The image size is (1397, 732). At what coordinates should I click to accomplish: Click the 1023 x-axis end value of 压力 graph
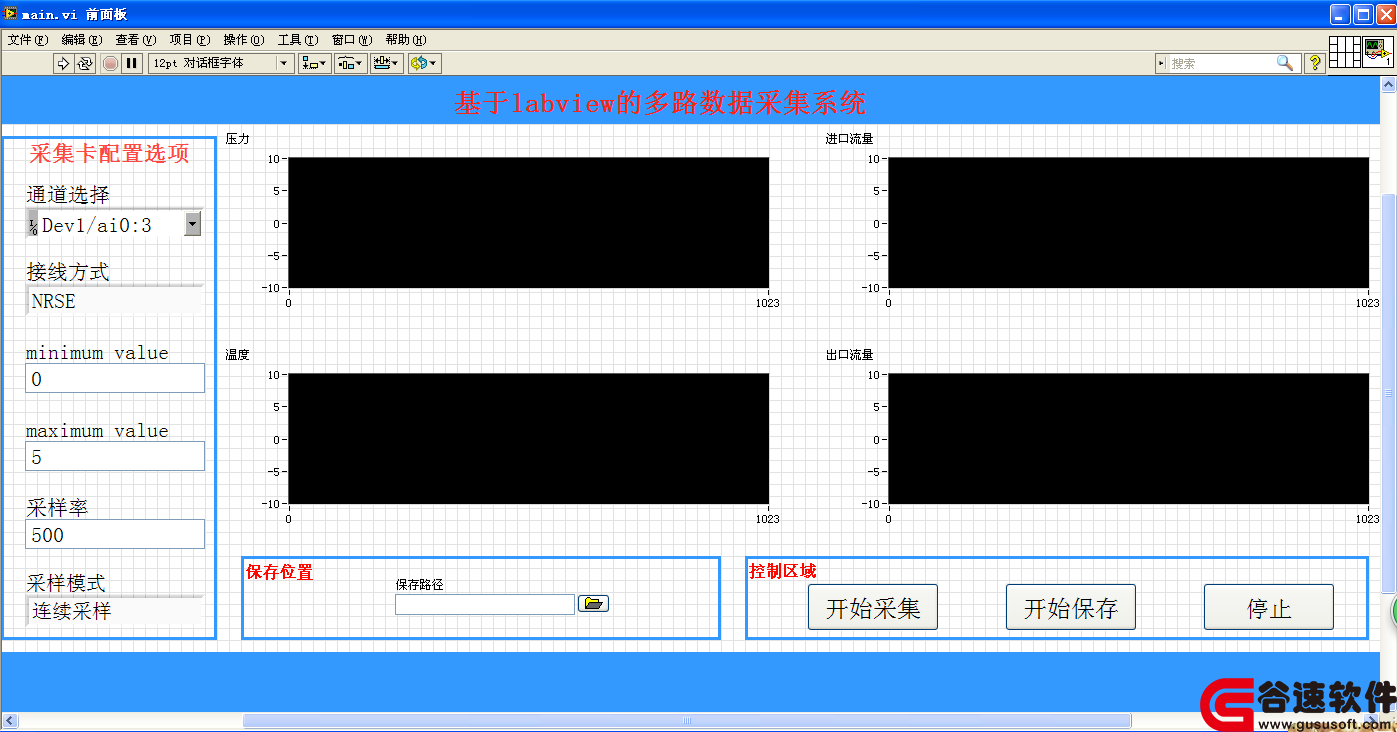click(767, 303)
